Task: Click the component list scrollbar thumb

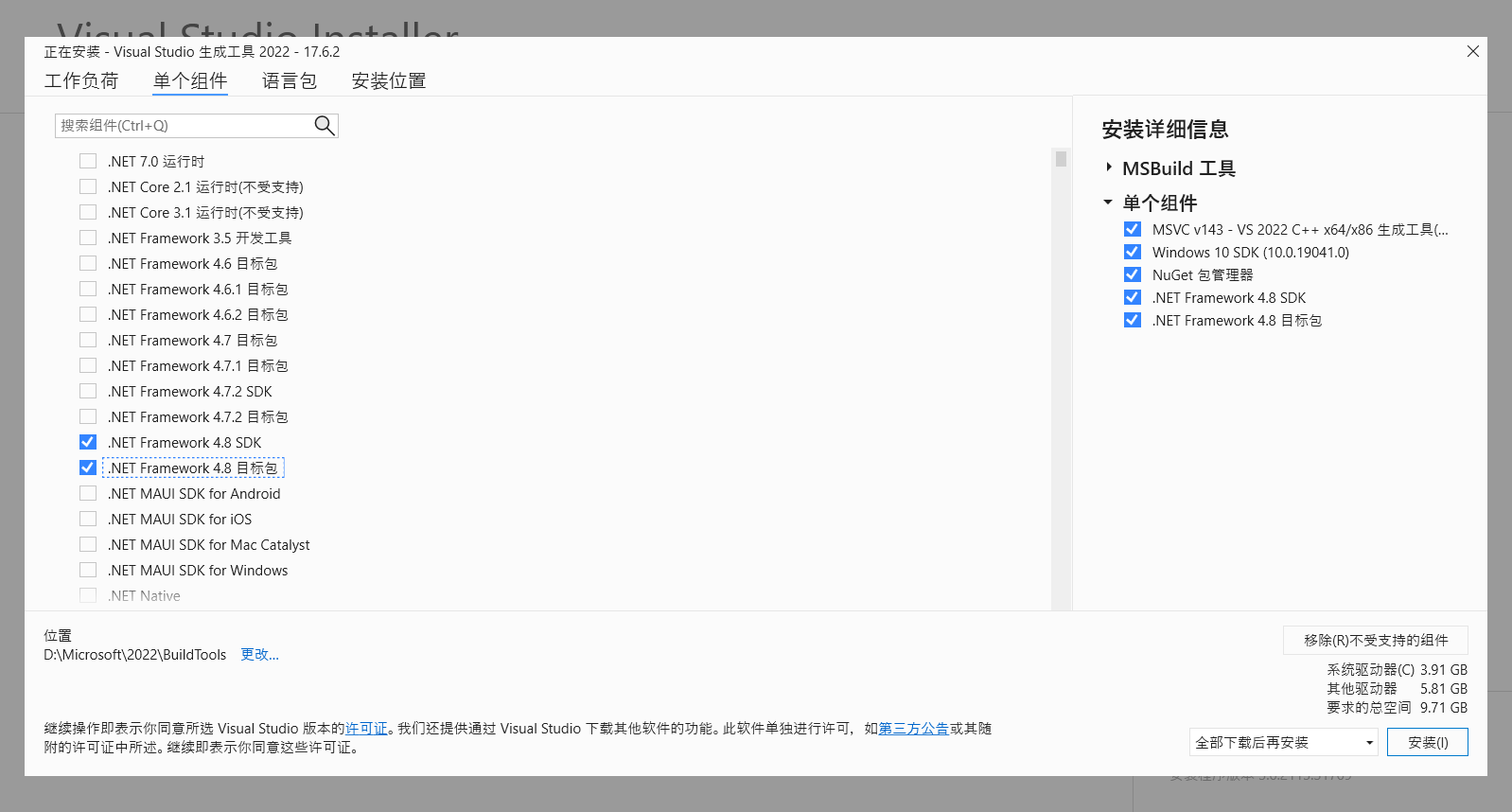Action: point(1061,159)
